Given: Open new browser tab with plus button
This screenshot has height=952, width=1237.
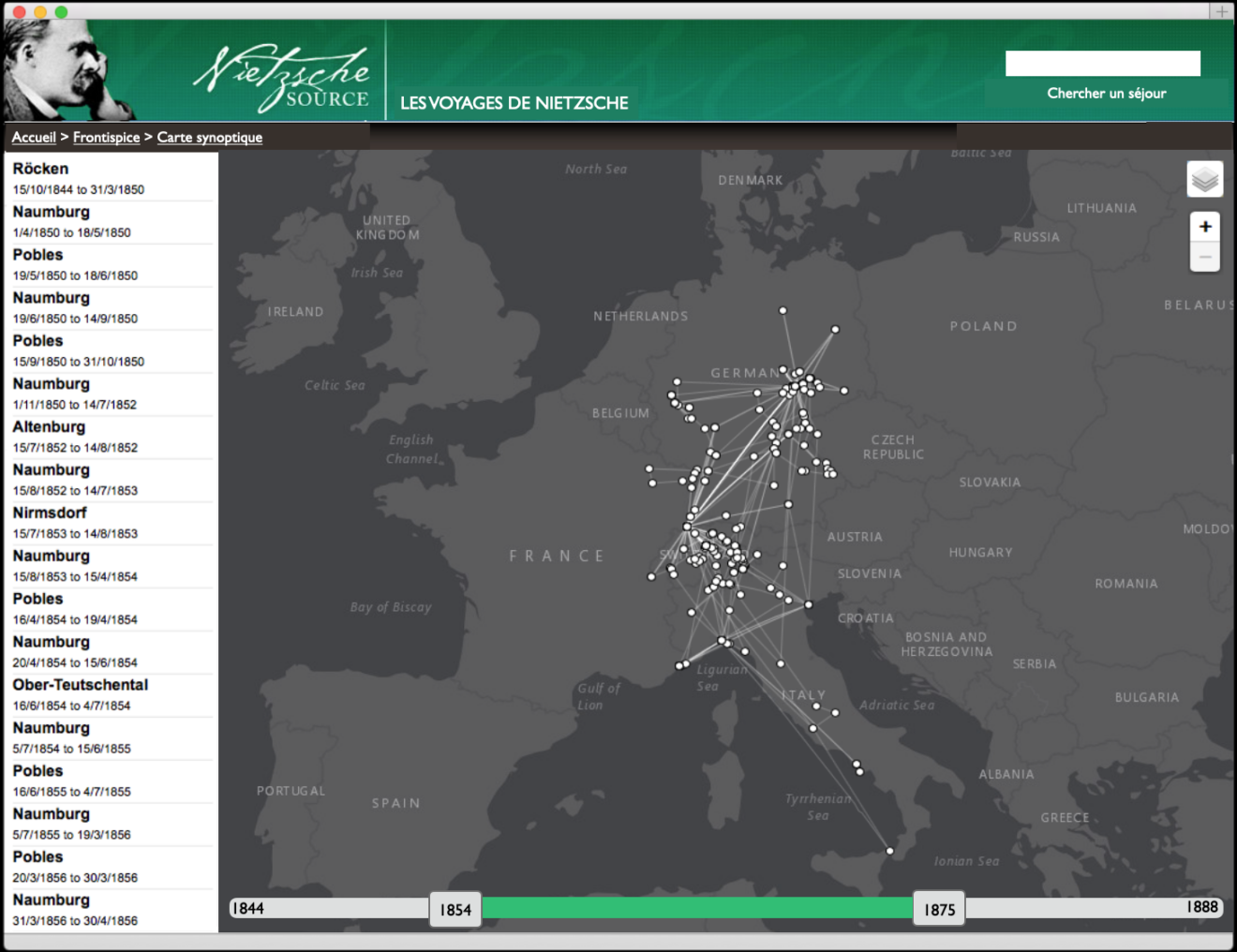Looking at the screenshot, I should (1221, 11).
